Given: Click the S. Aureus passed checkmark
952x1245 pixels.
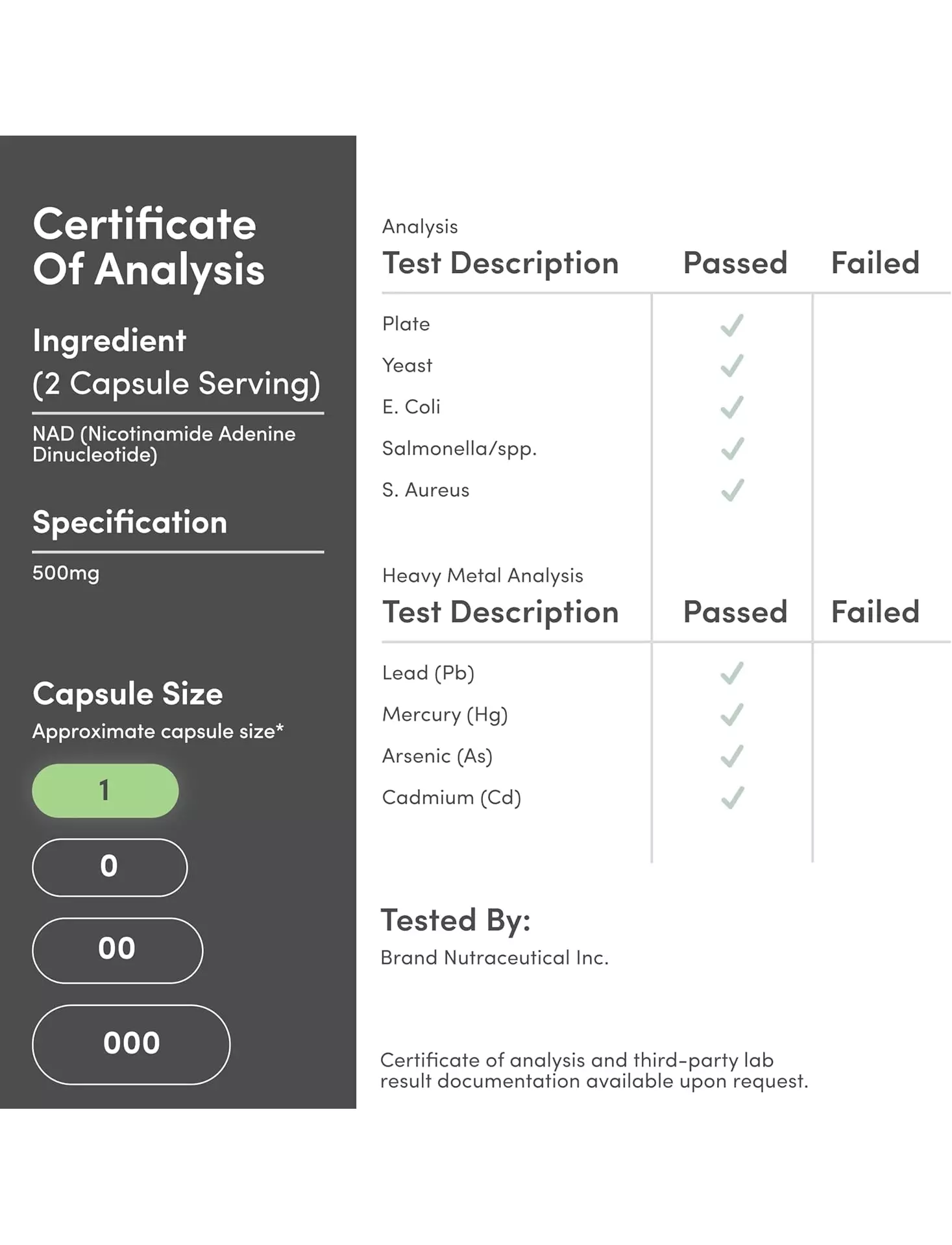Looking at the screenshot, I should pyautogui.click(x=732, y=490).
